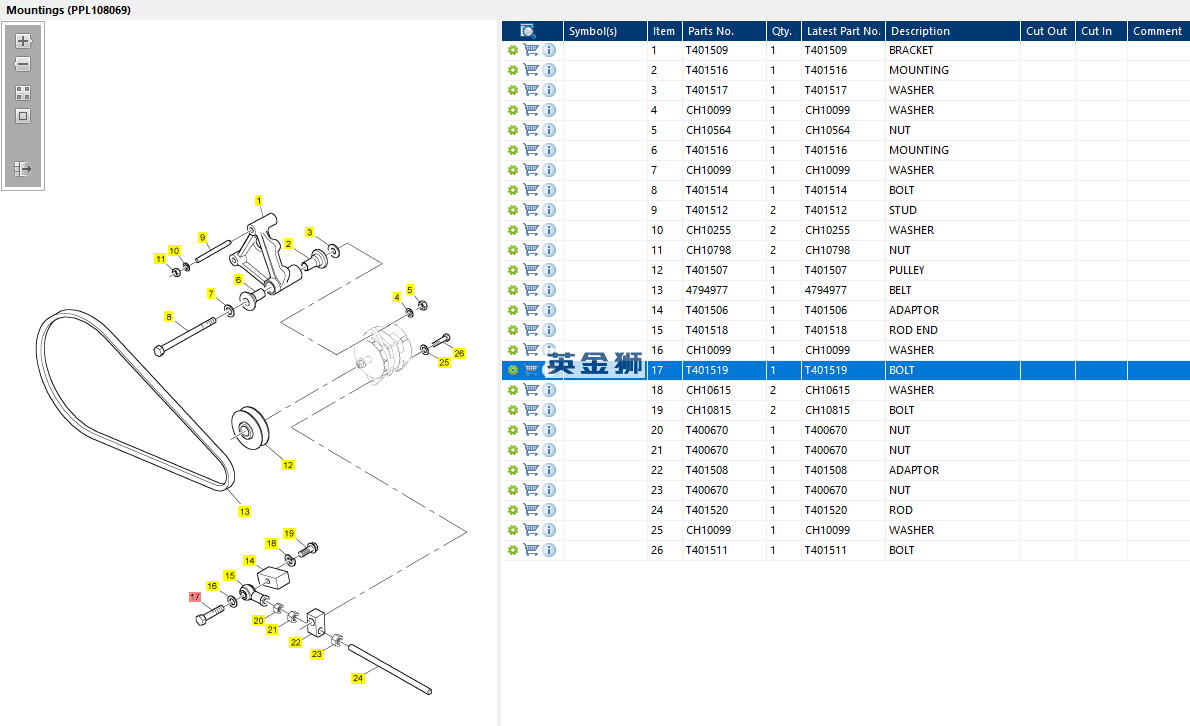Screen dimensions: 1190x726
Task: Open the search icon in the table header
Action: point(527,31)
